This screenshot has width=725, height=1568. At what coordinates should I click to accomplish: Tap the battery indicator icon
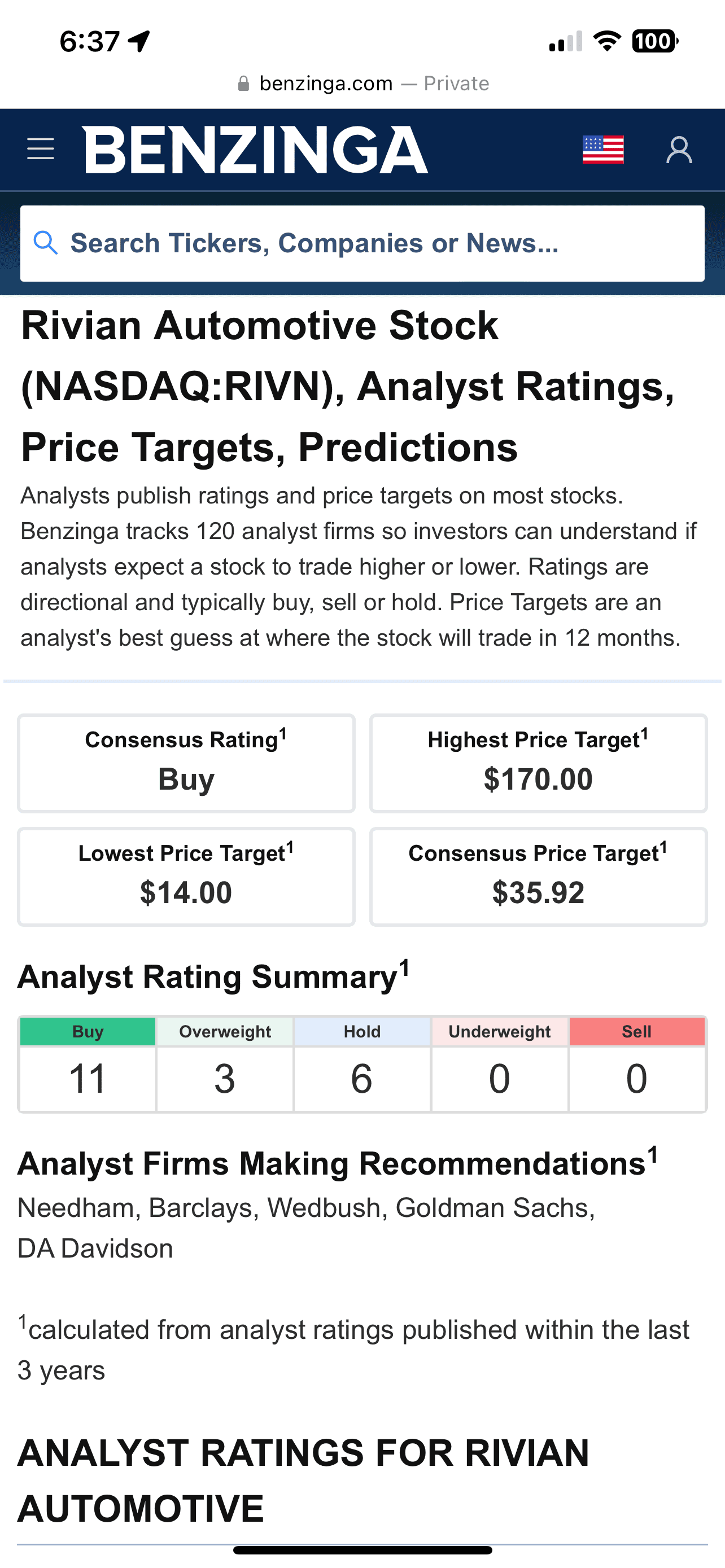coord(655,41)
